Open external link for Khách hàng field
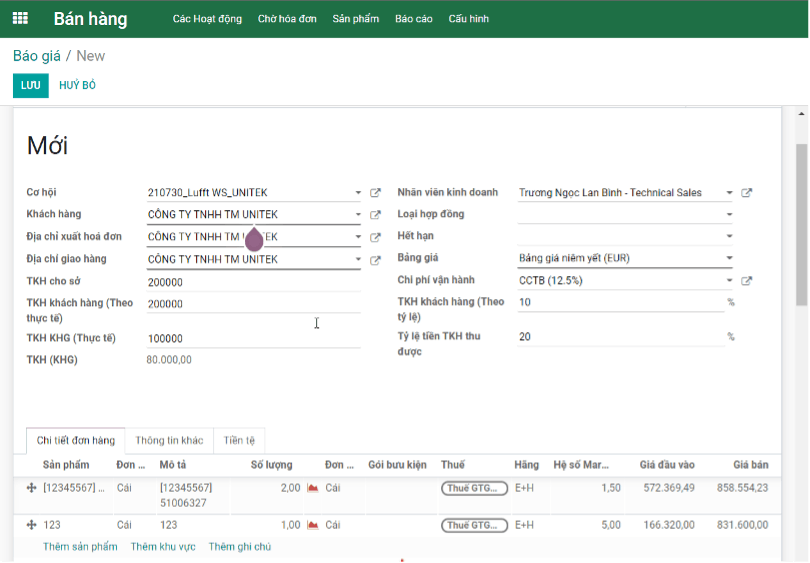 point(376,214)
